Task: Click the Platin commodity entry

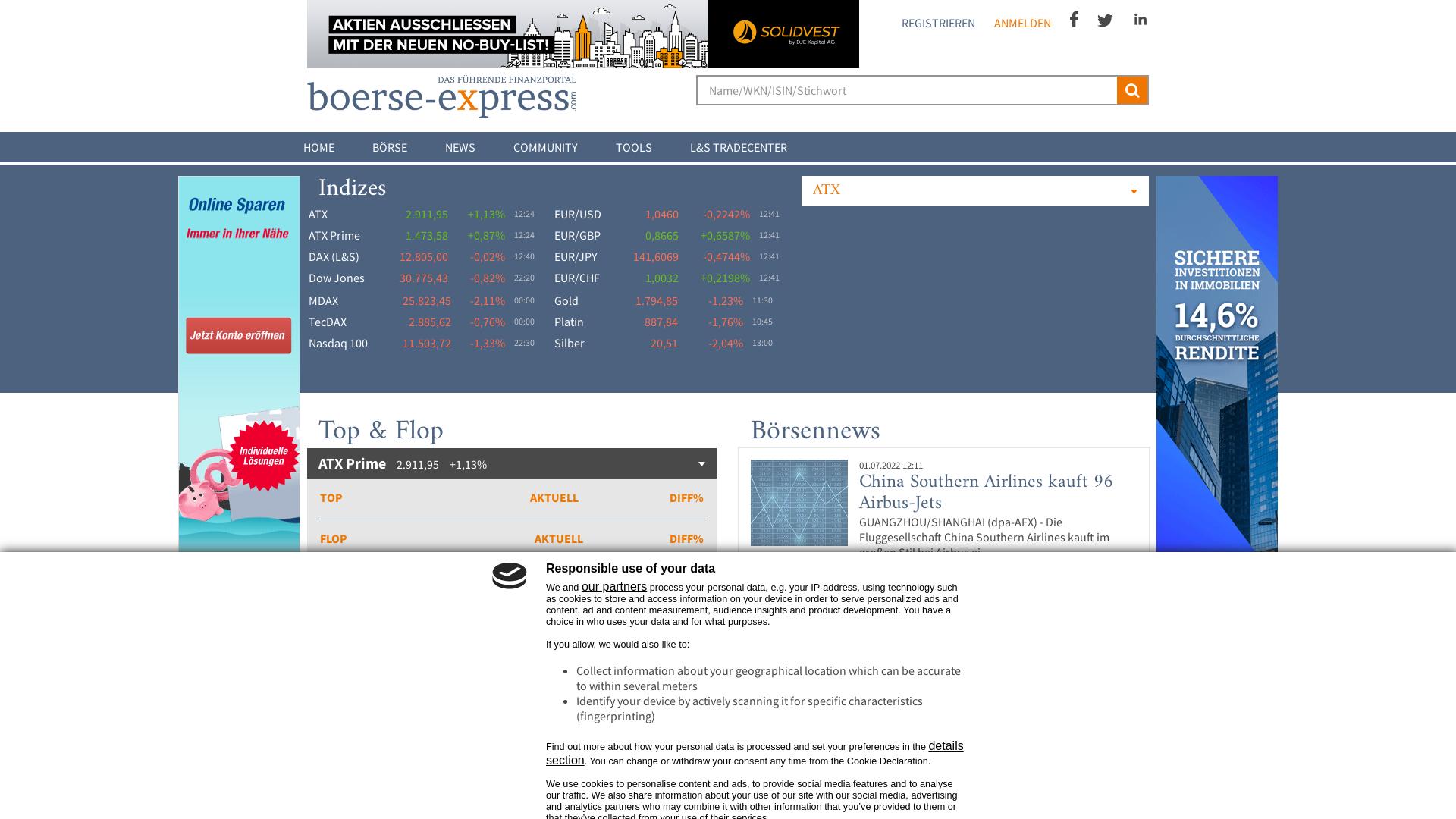Action: pyautogui.click(x=569, y=322)
